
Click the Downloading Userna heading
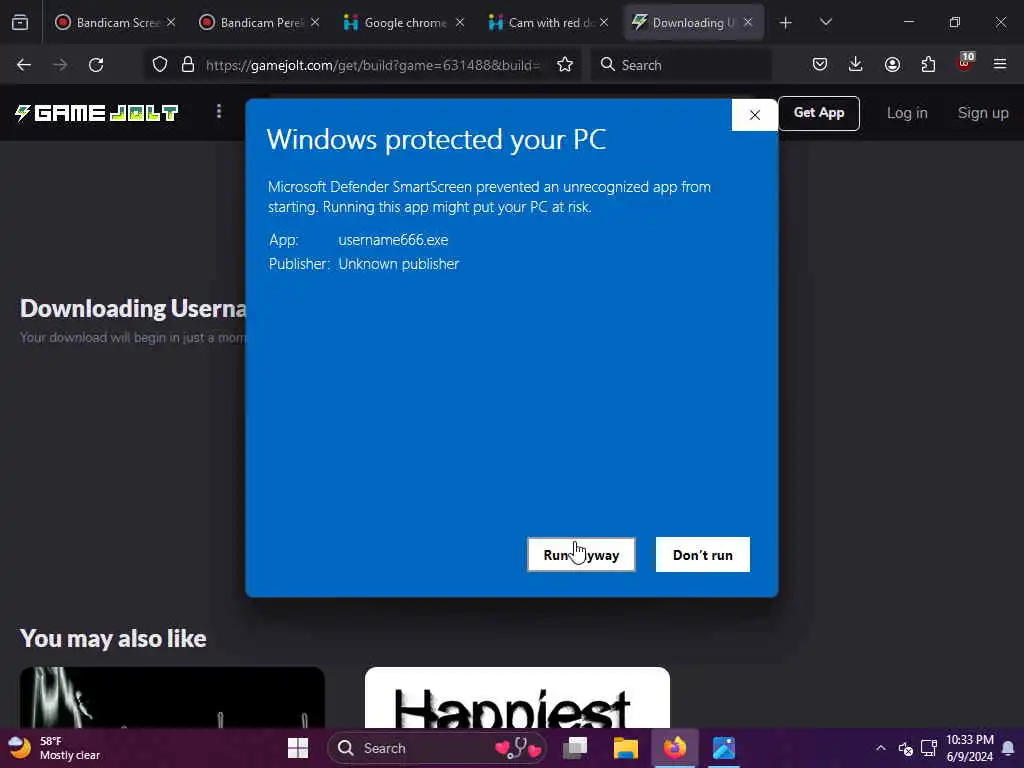click(133, 308)
